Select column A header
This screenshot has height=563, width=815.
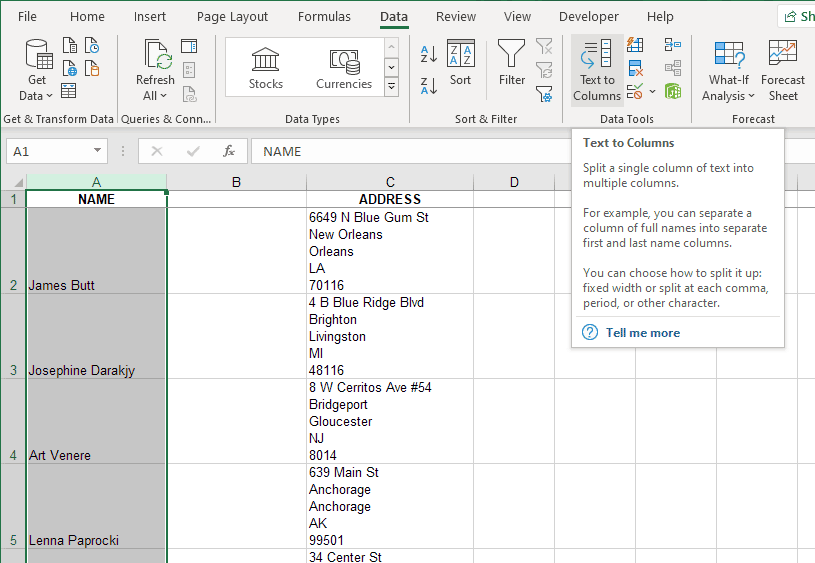96,182
